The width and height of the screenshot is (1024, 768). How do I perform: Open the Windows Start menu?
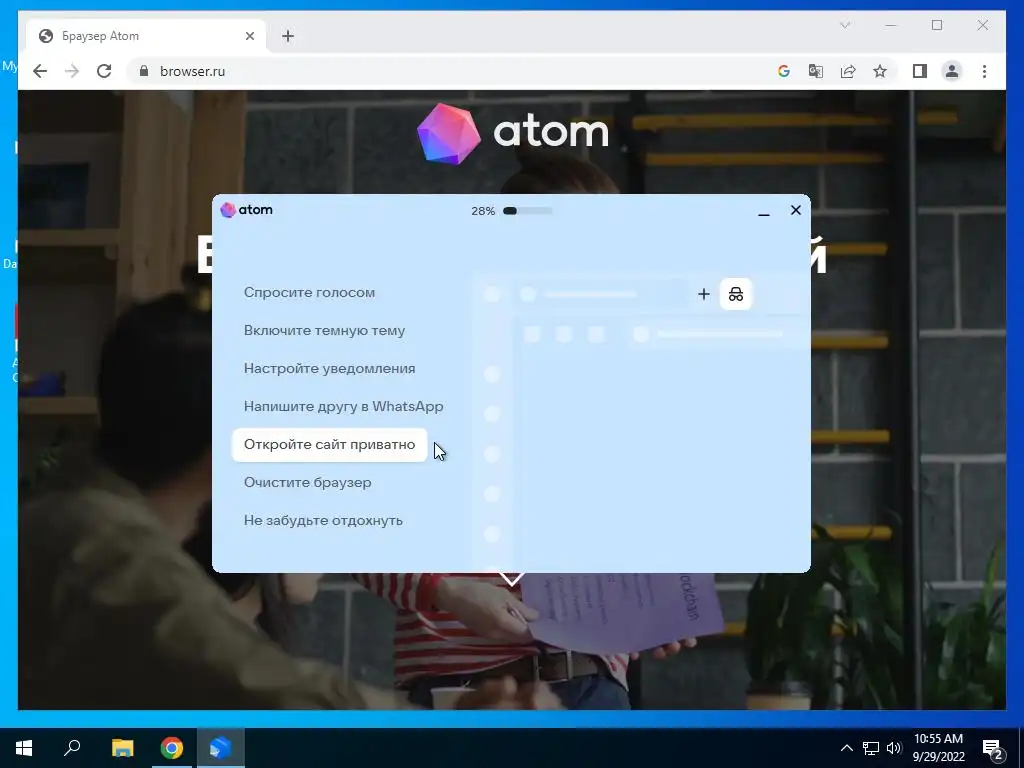pos(24,748)
